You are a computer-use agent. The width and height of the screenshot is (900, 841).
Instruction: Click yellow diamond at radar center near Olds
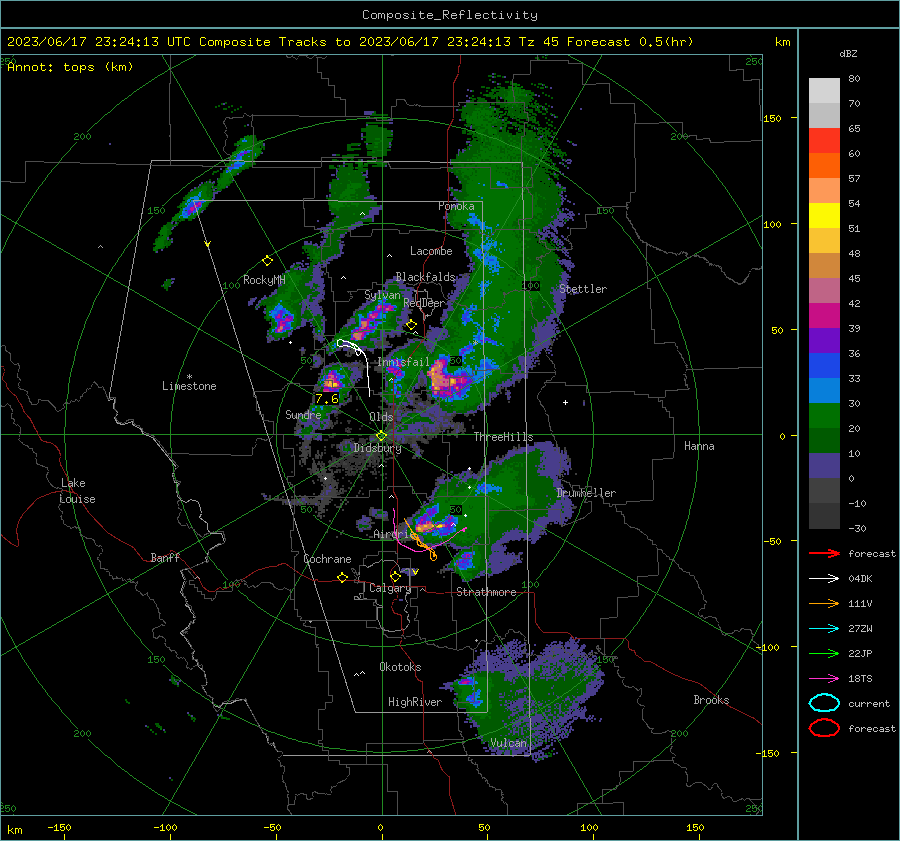[381, 436]
